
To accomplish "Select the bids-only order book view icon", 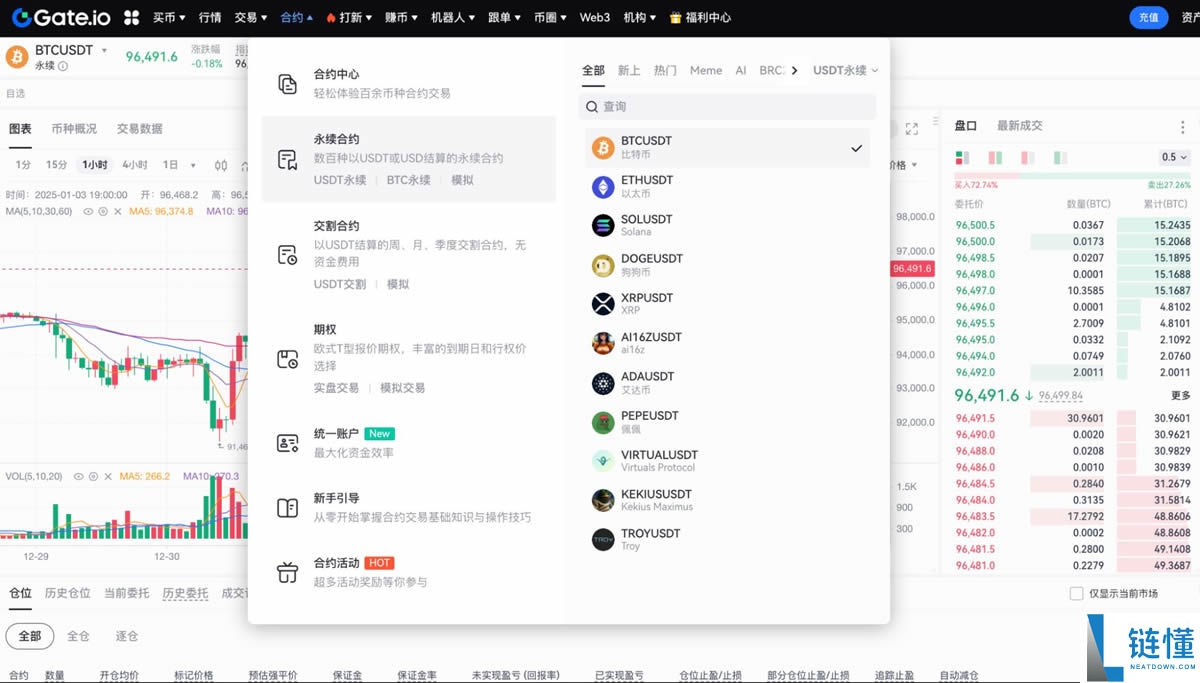I will point(1028,157).
